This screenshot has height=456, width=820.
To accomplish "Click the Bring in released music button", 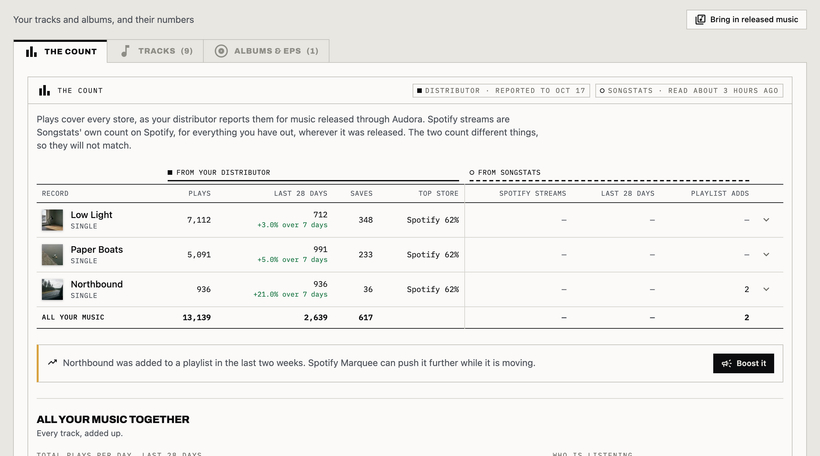I will [746, 19].
